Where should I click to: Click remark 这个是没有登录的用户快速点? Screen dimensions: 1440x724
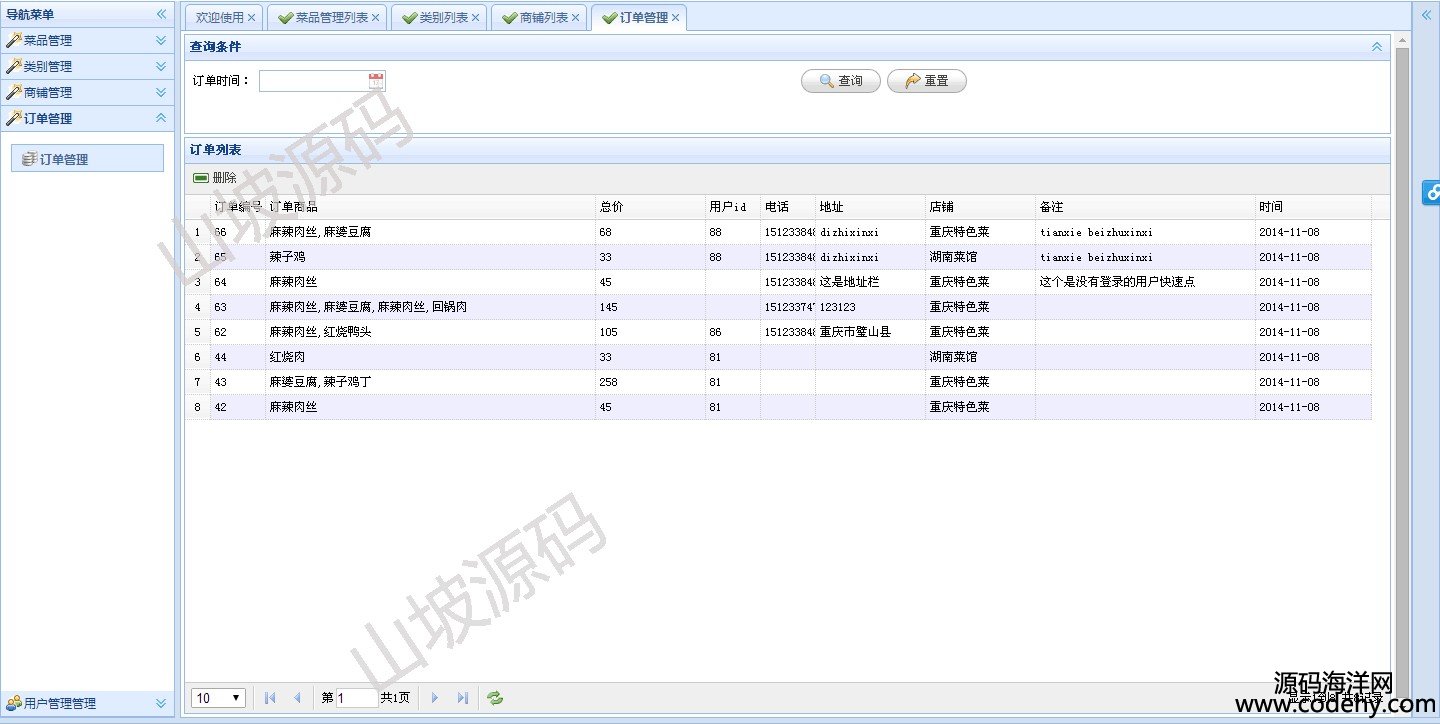[x=1145, y=282]
